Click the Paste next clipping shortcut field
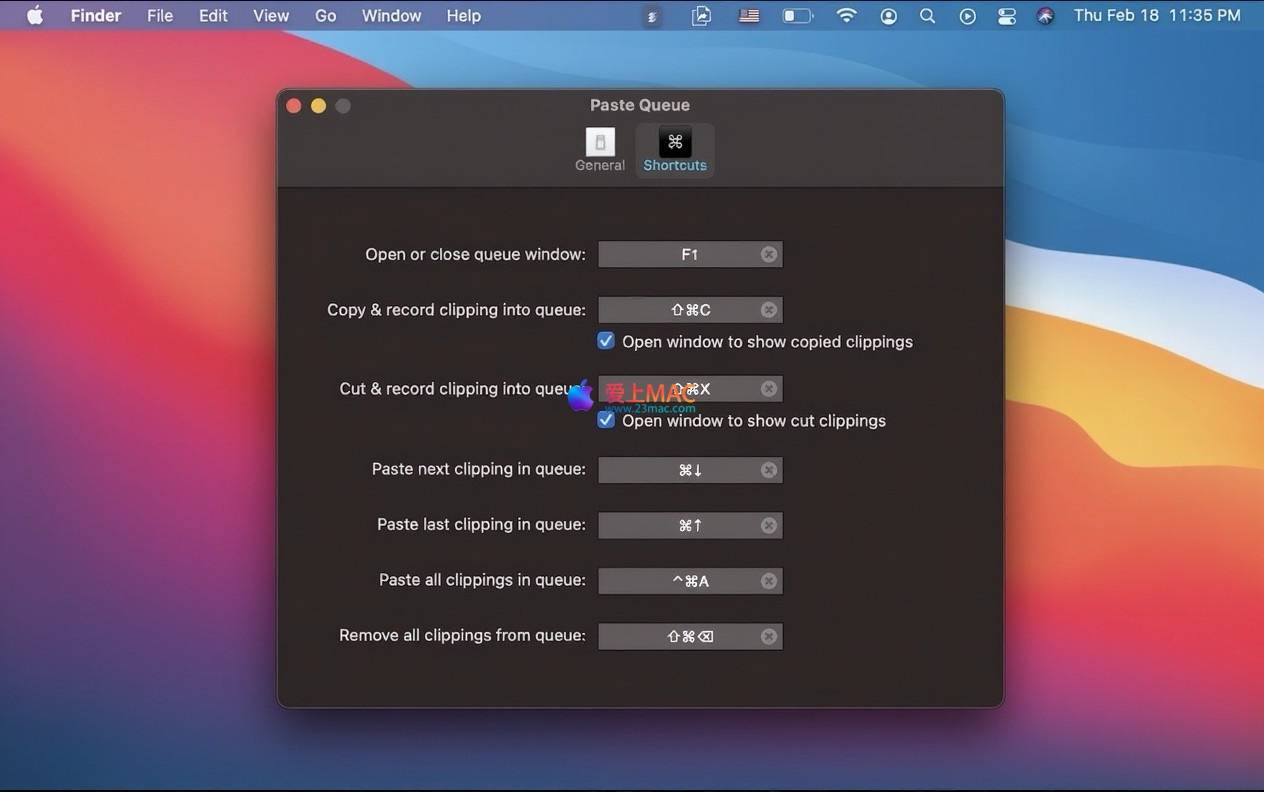Viewport: 1264px width, 792px height. (x=680, y=470)
